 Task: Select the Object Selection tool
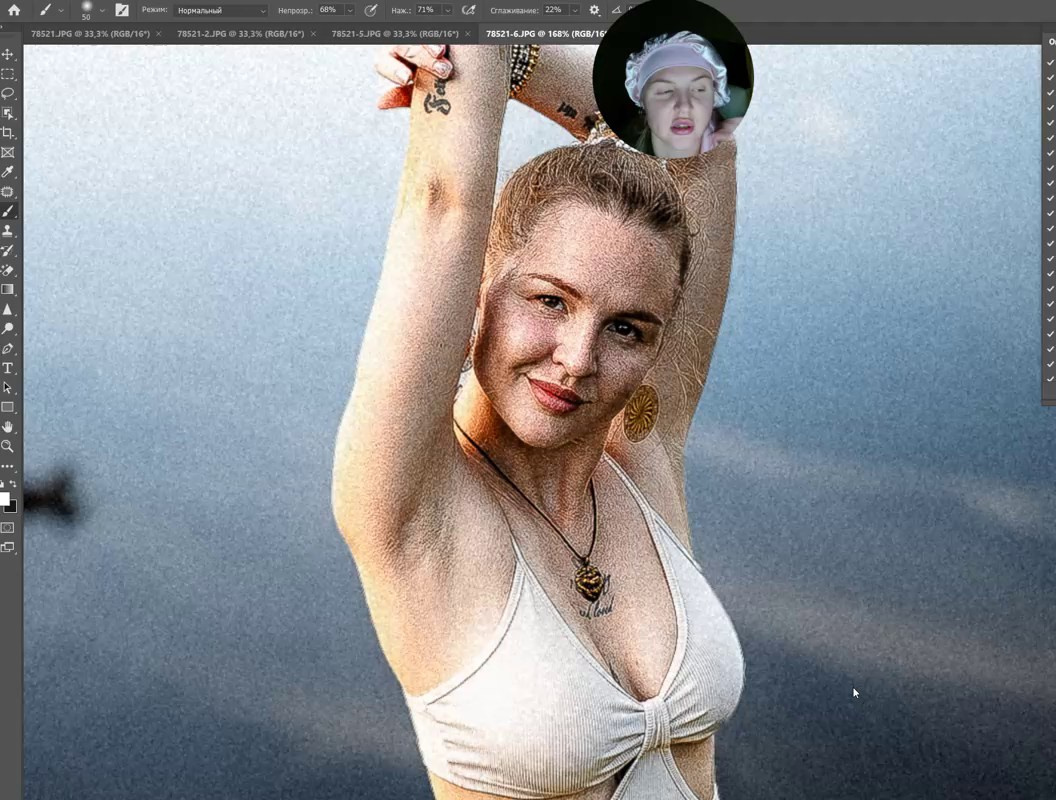[7, 113]
